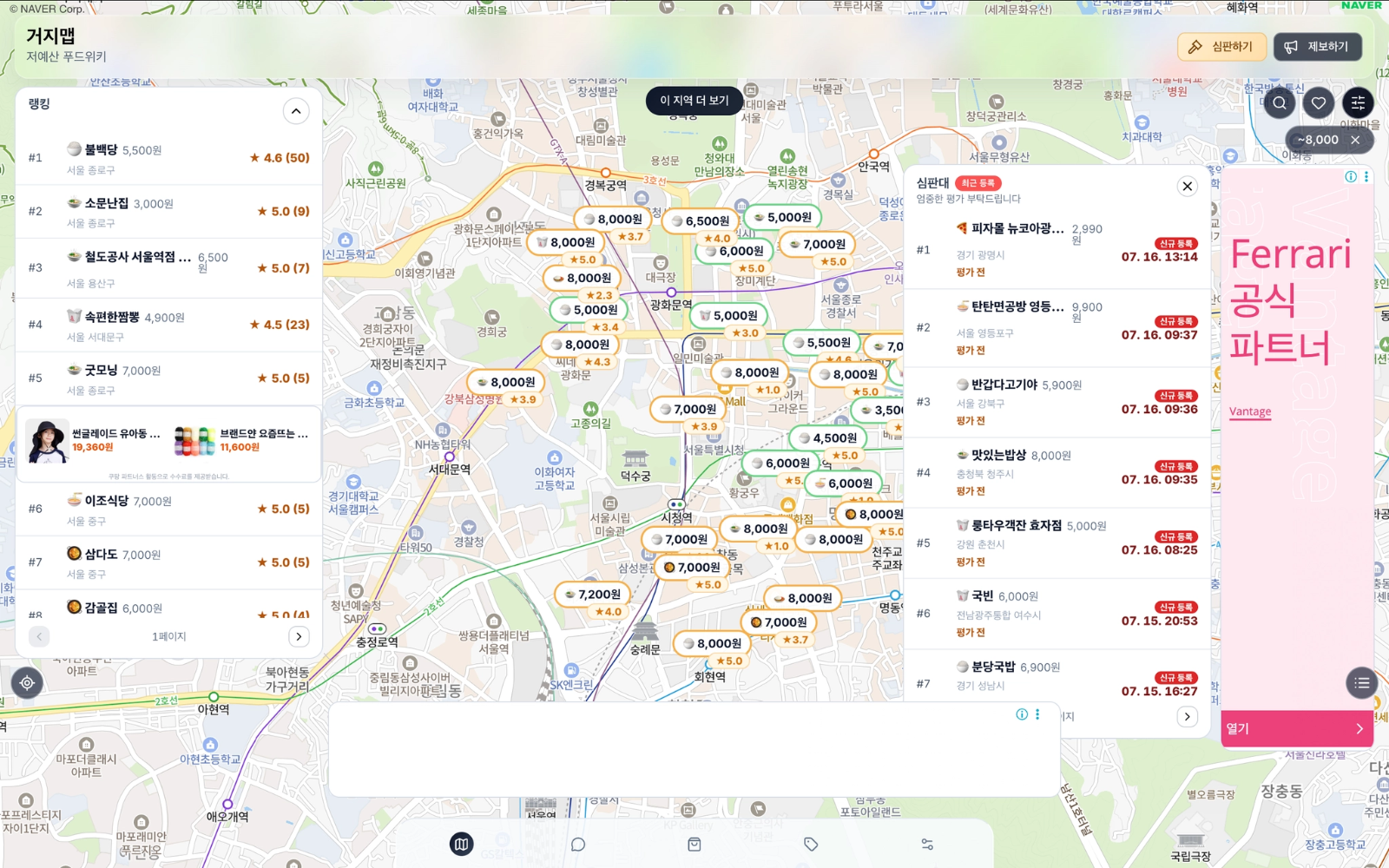
Task: Select the shopping bag tab in bottom navigation
Action: pos(694,844)
